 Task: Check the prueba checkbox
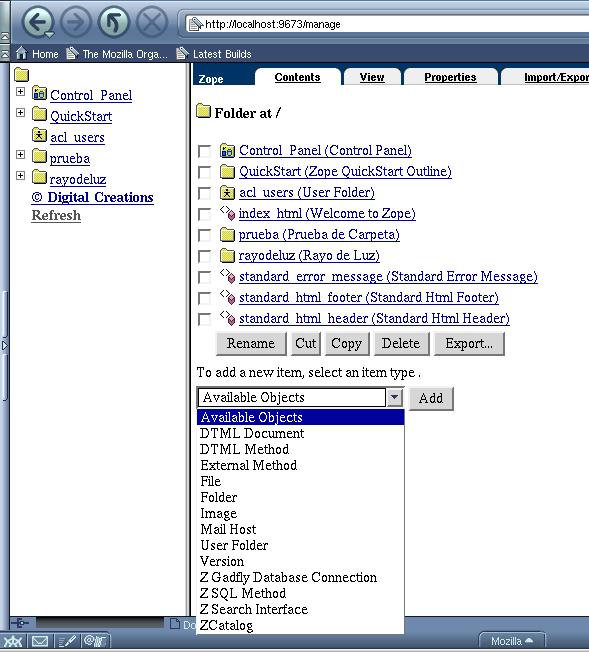click(204, 235)
